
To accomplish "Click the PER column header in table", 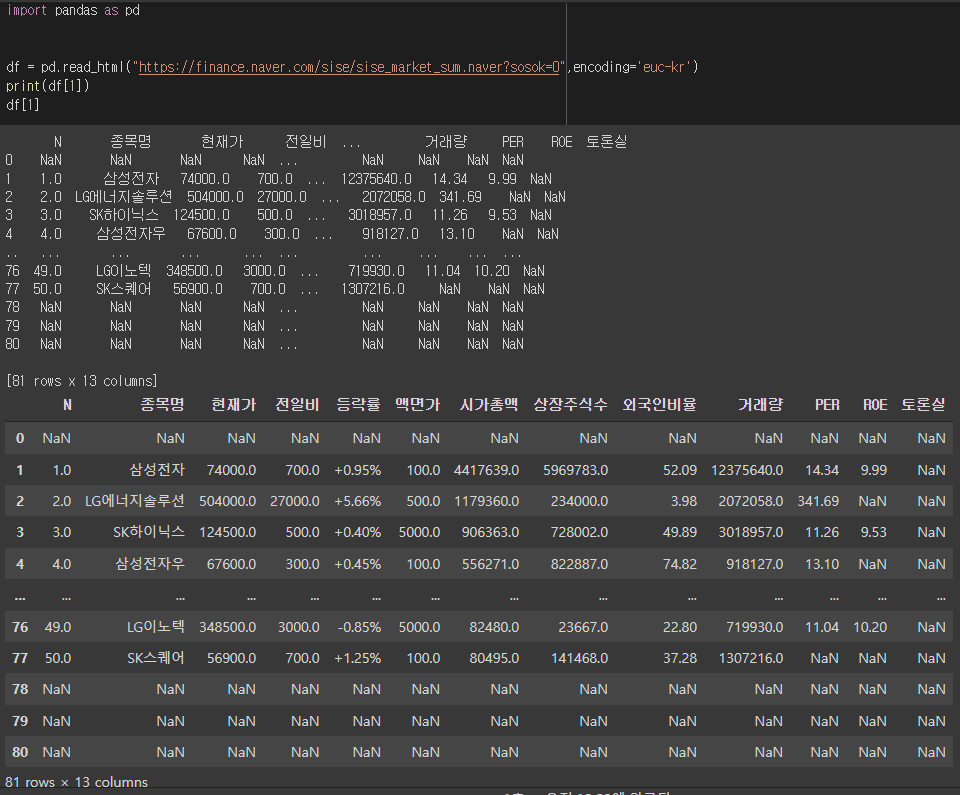I will 827,404.
